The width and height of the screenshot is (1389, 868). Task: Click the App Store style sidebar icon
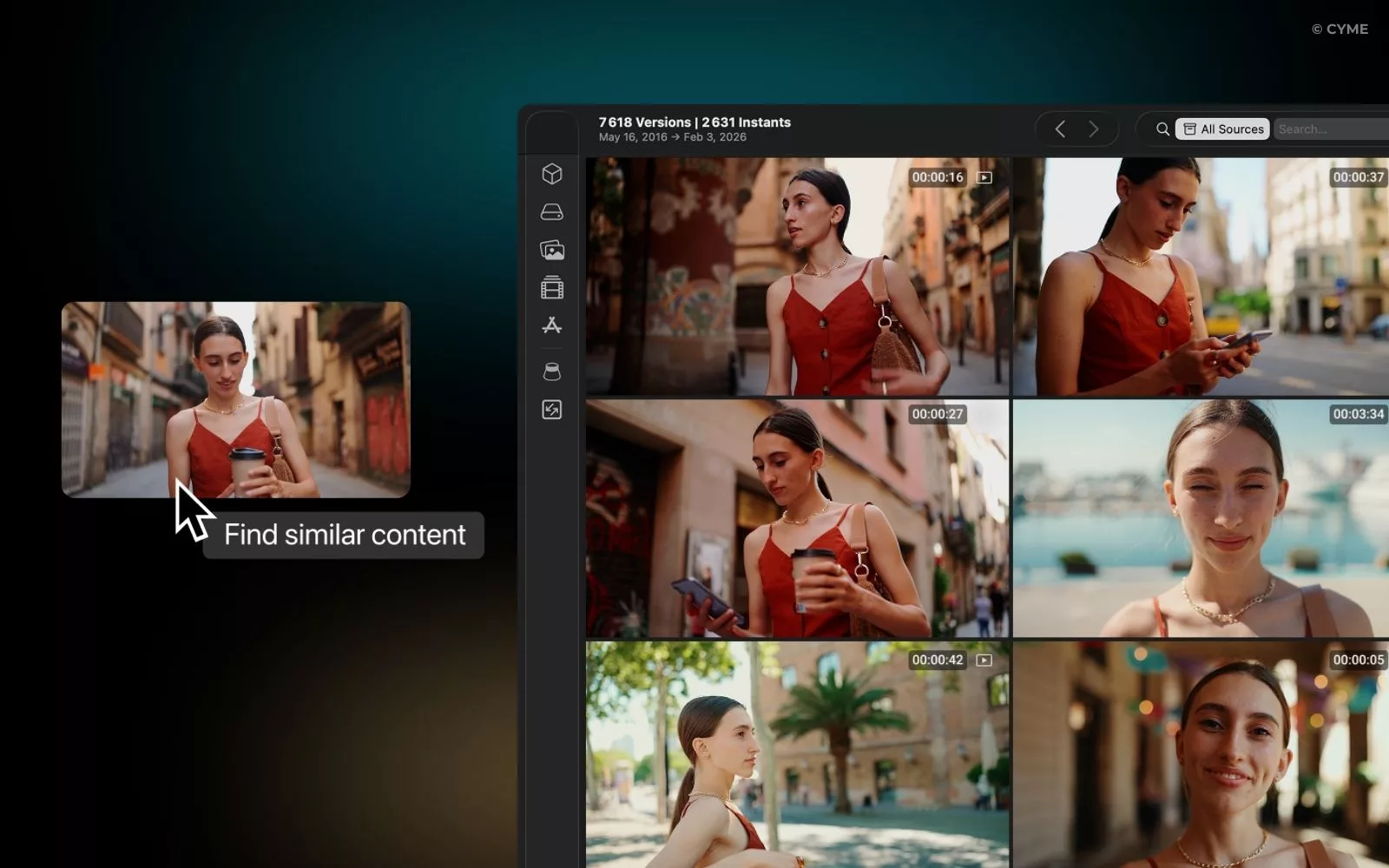tap(551, 325)
